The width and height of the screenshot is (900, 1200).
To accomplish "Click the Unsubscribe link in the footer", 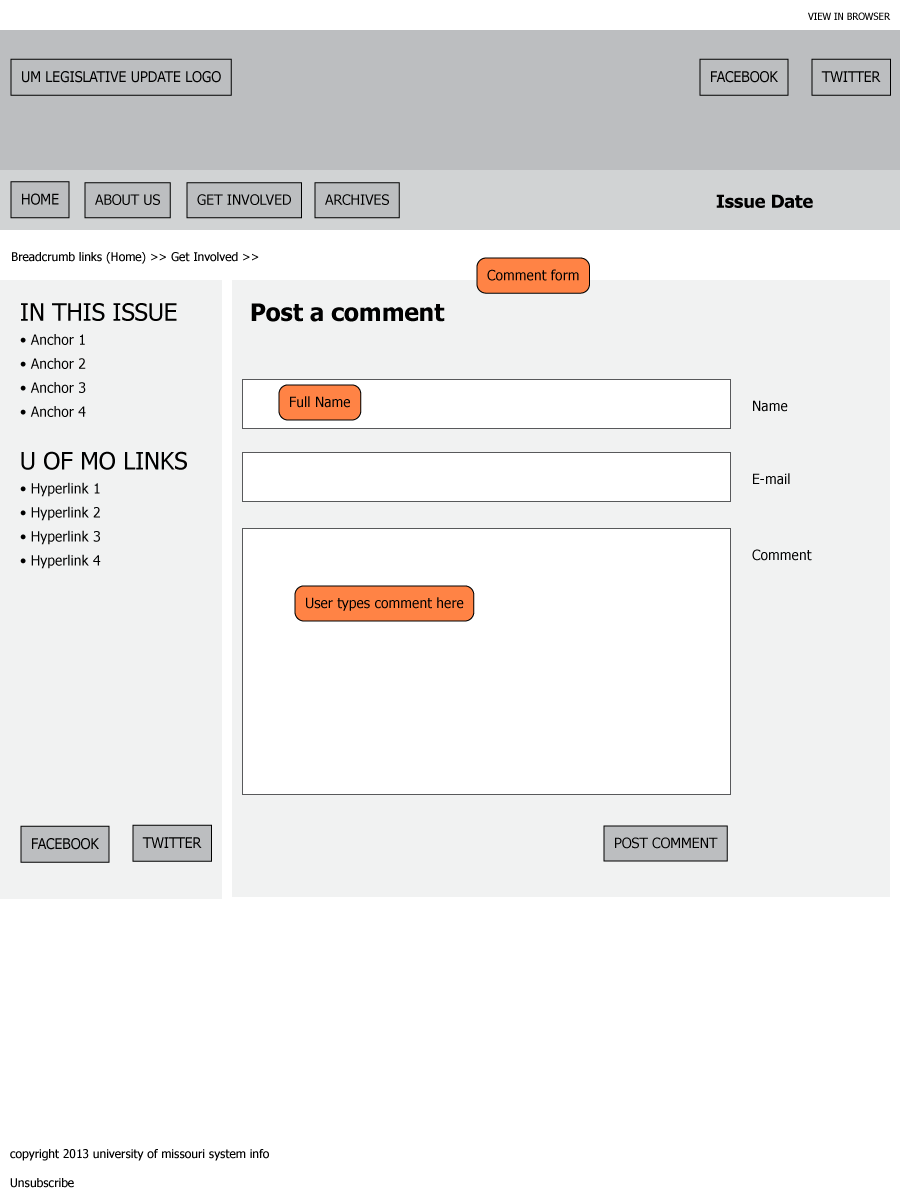I will pos(42,1183).
